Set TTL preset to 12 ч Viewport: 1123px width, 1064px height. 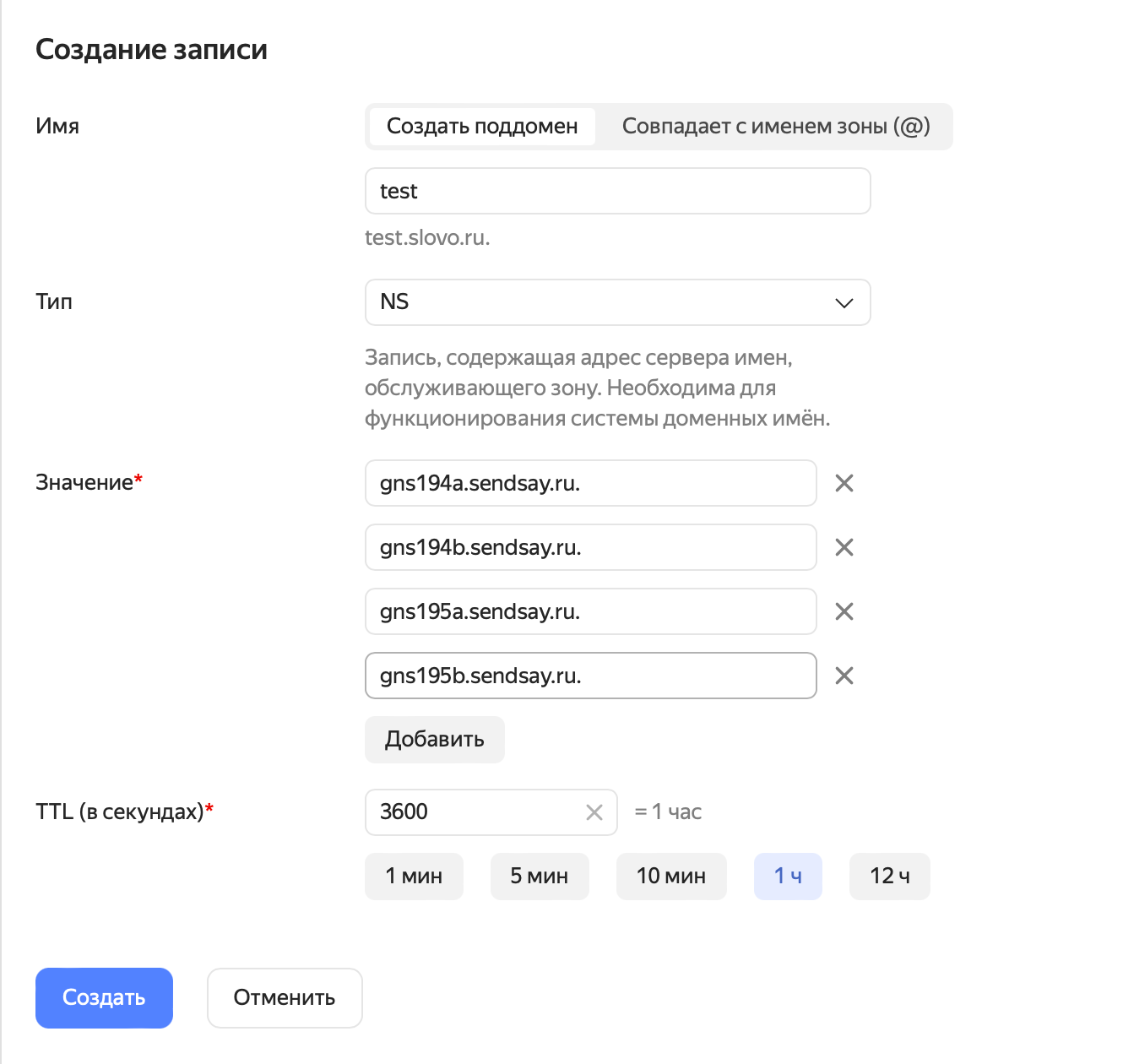click(889, 877)
